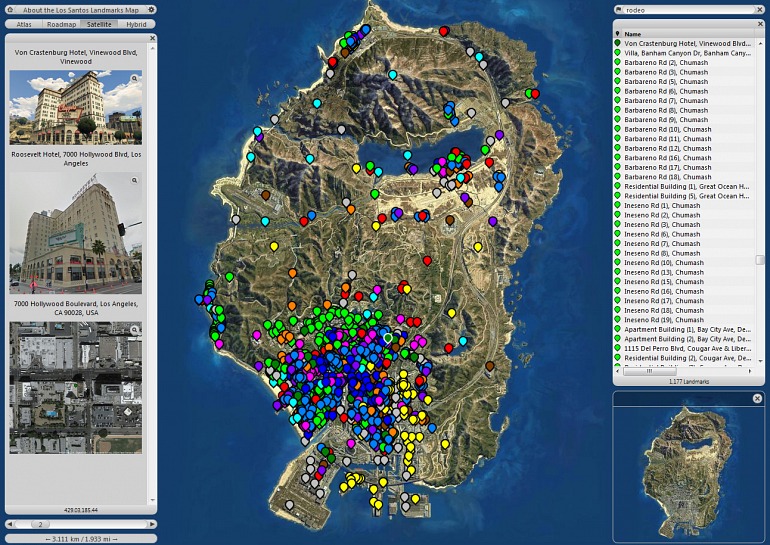Open About the Los Santos Landmarks Map

(x=81, y=10)
